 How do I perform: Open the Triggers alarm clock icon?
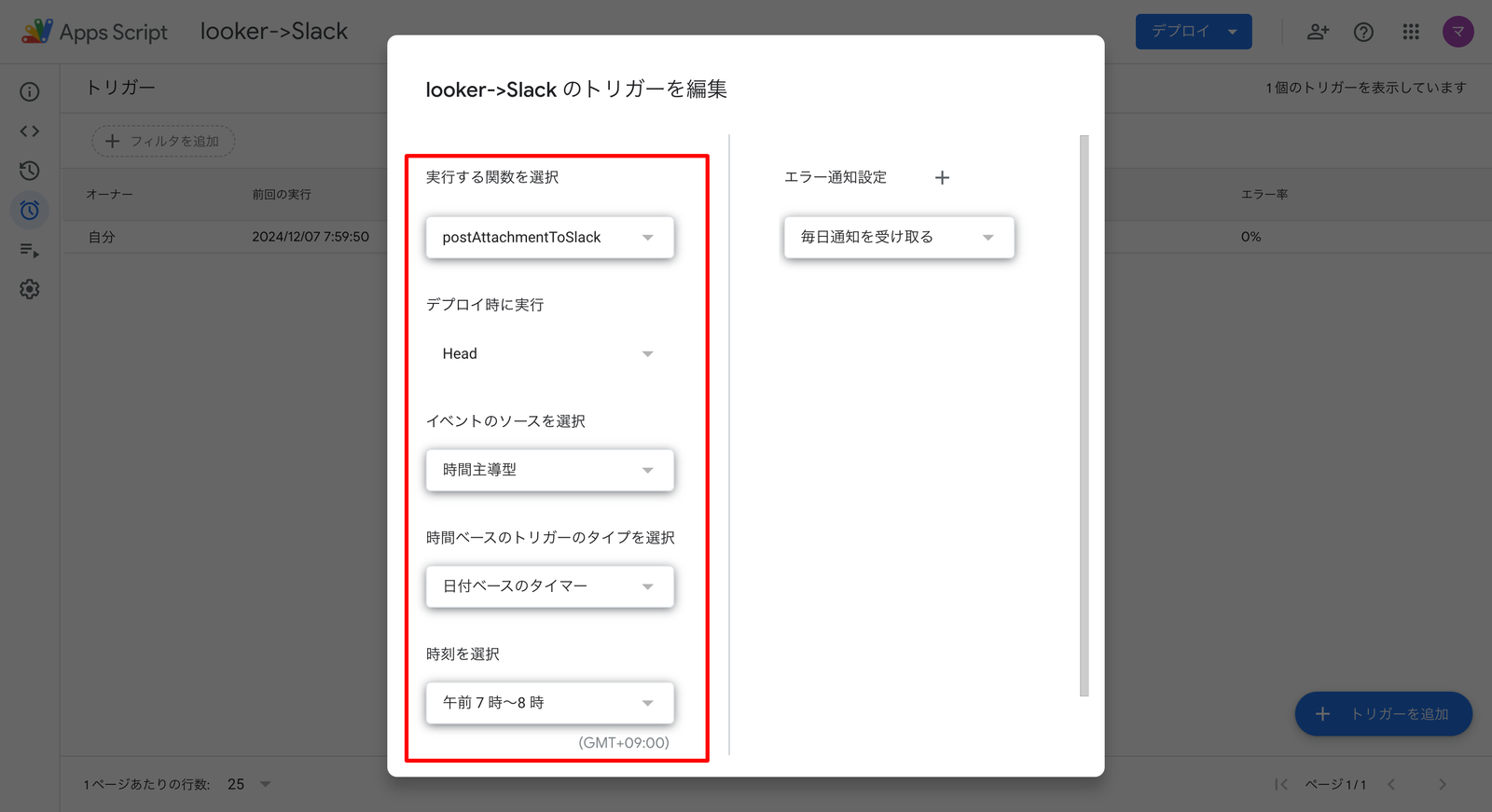click(30, 210)
